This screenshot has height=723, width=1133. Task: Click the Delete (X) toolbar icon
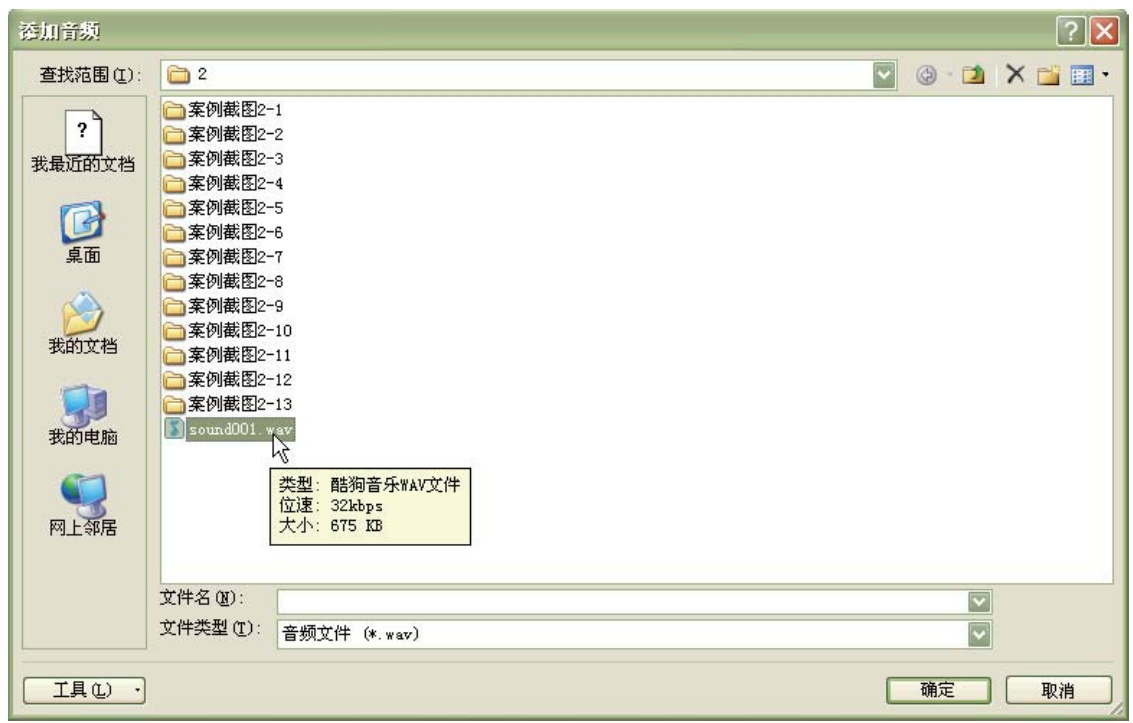point(1015,74)
